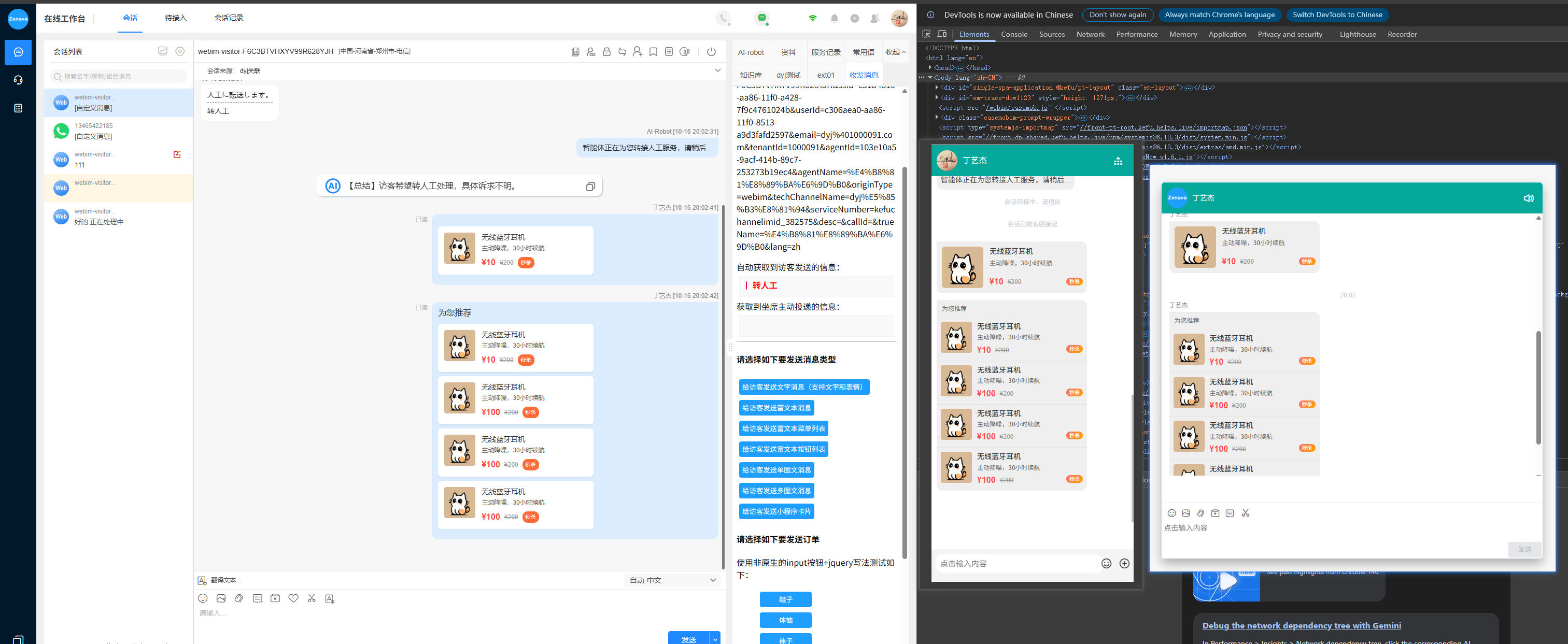The width and height of the screenshot is (1568, 644).
Task: Click the 给访客发送富文本消息 button
Action: (776, 408)
